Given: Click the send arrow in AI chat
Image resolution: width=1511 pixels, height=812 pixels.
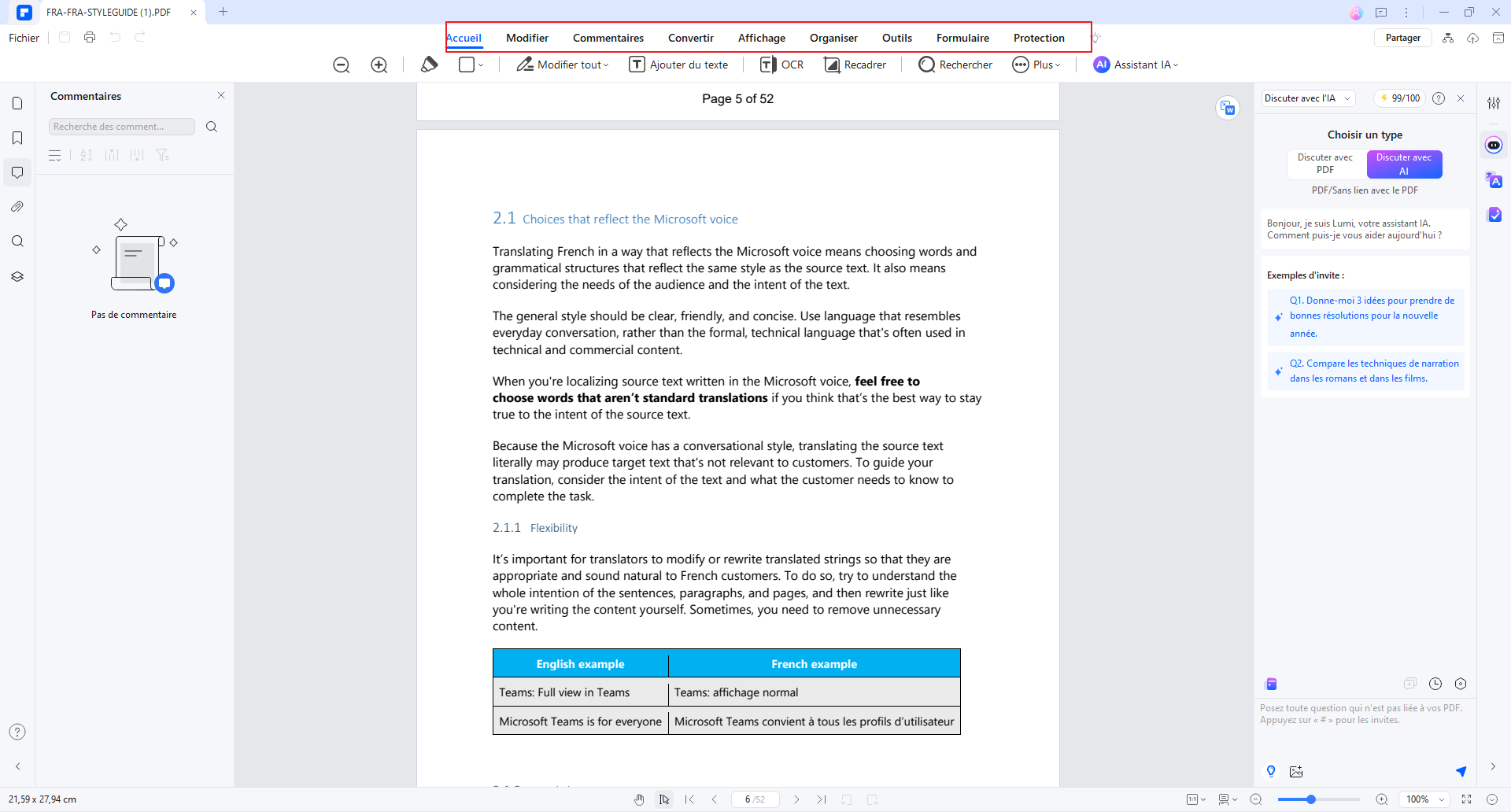Looking at the screenshot, I should (x=1461, y=771).
